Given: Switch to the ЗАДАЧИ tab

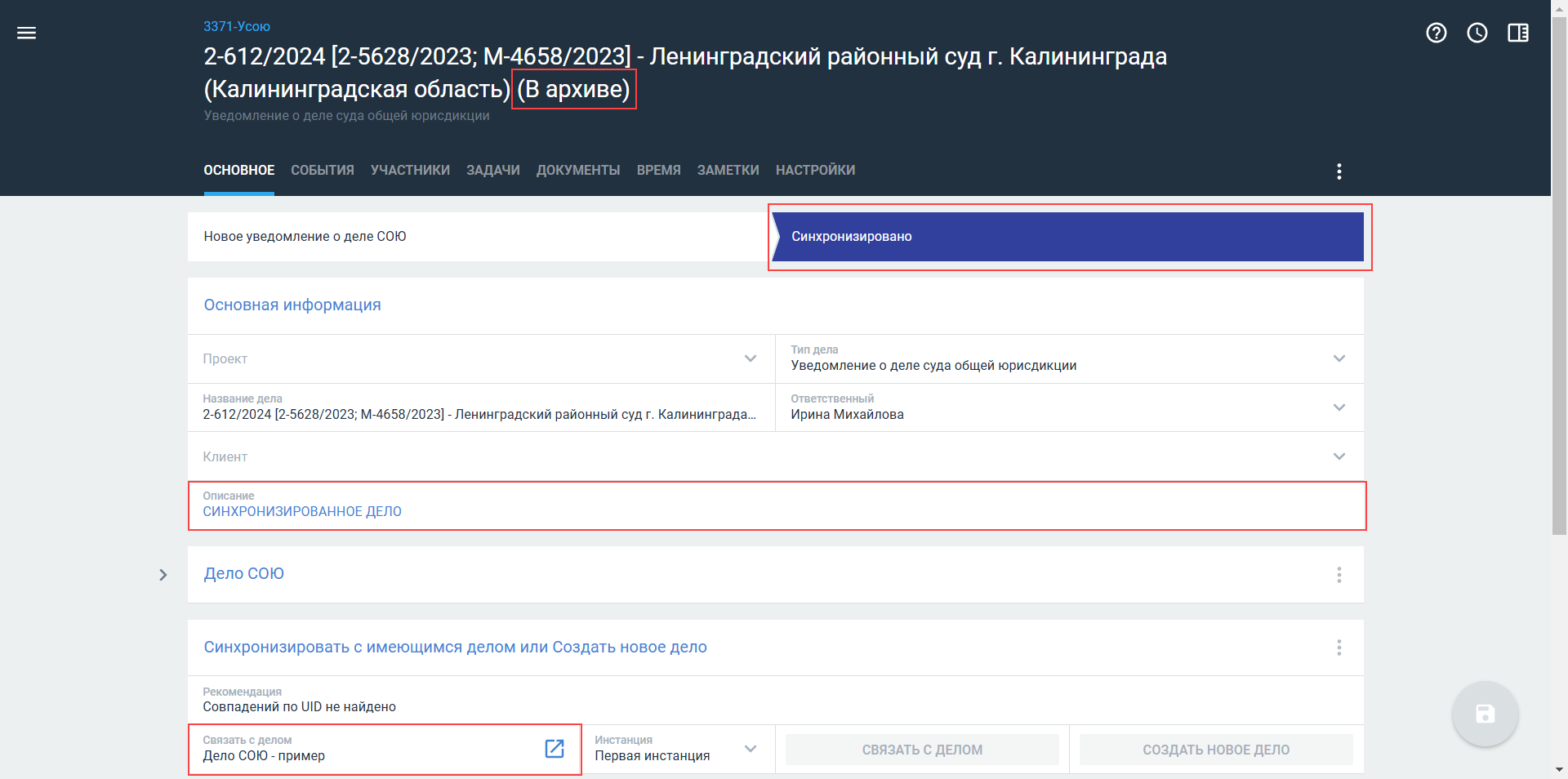Looking at the screenshot, I should pos(493,170).
